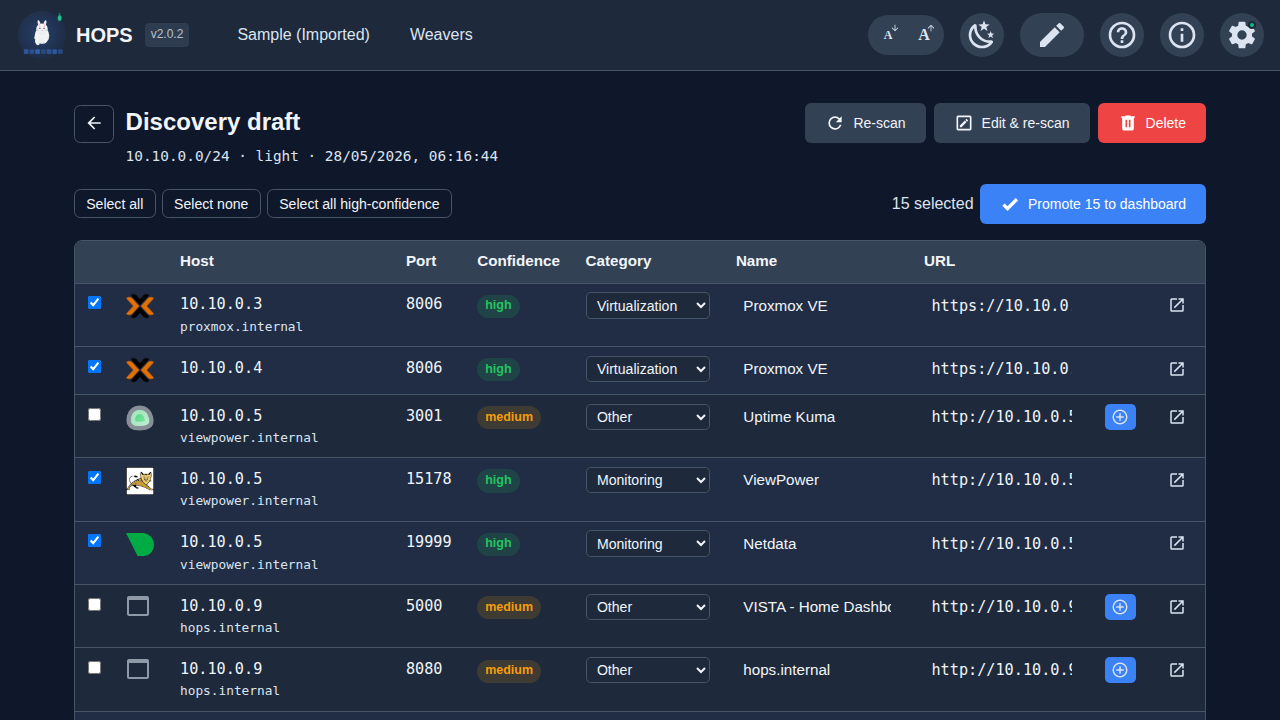Image resolution: width=1280 pixels, height=720 pixels.
Task: Open external link for Uptime Kuma row
Action: pyautogui.click(x=1177, y=417)
